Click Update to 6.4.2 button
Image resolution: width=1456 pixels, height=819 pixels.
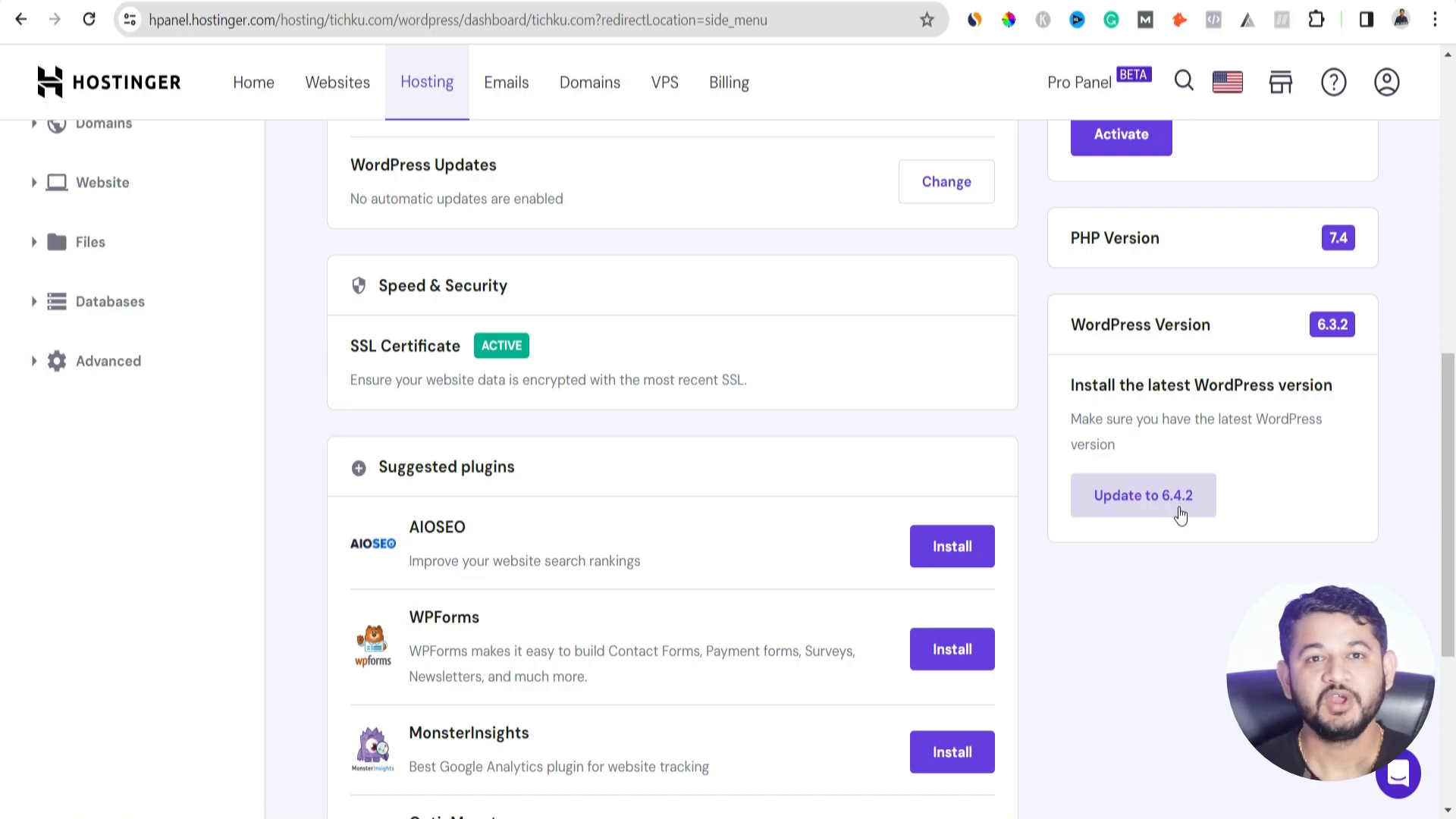click(x=1143, y=495)
